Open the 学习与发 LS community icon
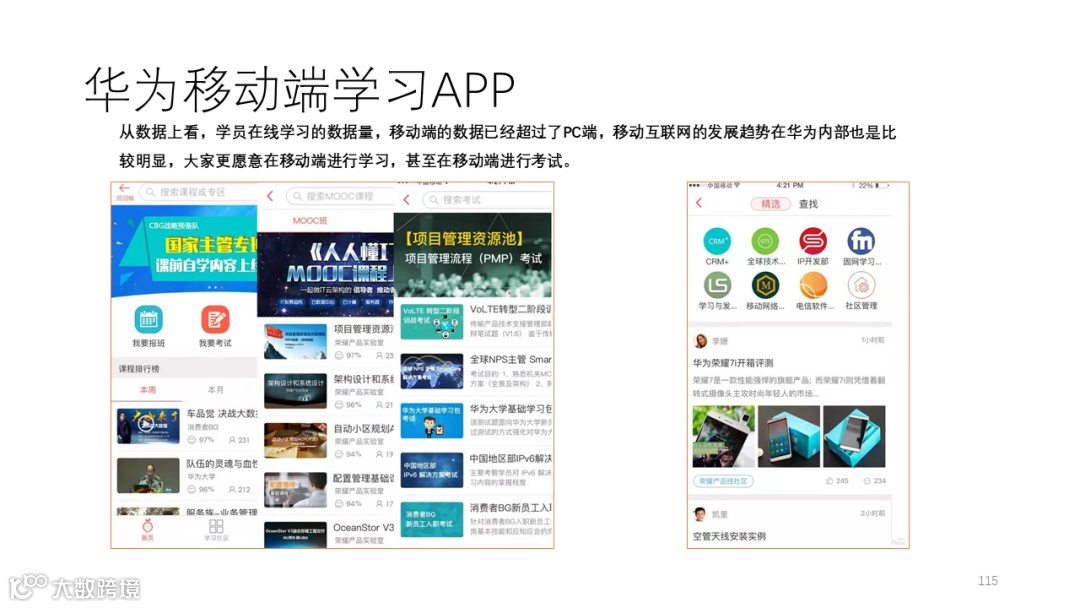 click(717, 285)
